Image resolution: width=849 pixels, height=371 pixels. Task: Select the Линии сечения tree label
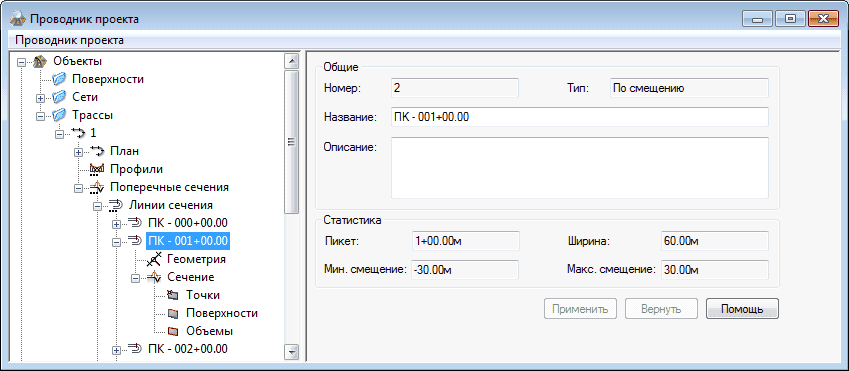click(170, 205)
